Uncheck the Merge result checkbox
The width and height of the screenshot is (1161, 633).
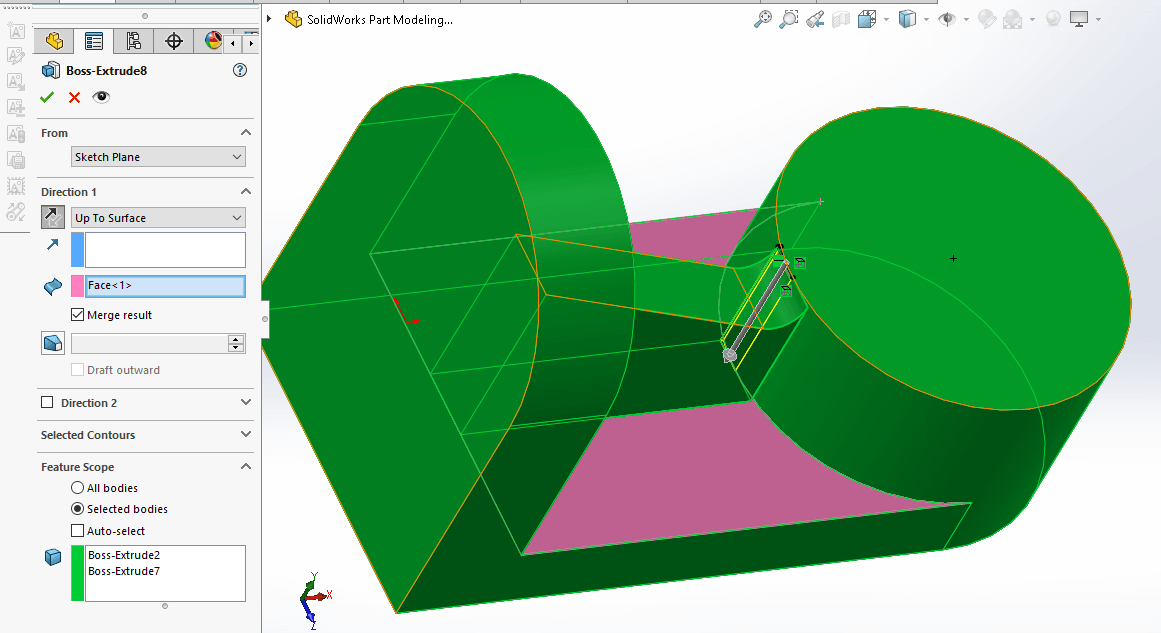pyautogui.click(x=78, y=315)
